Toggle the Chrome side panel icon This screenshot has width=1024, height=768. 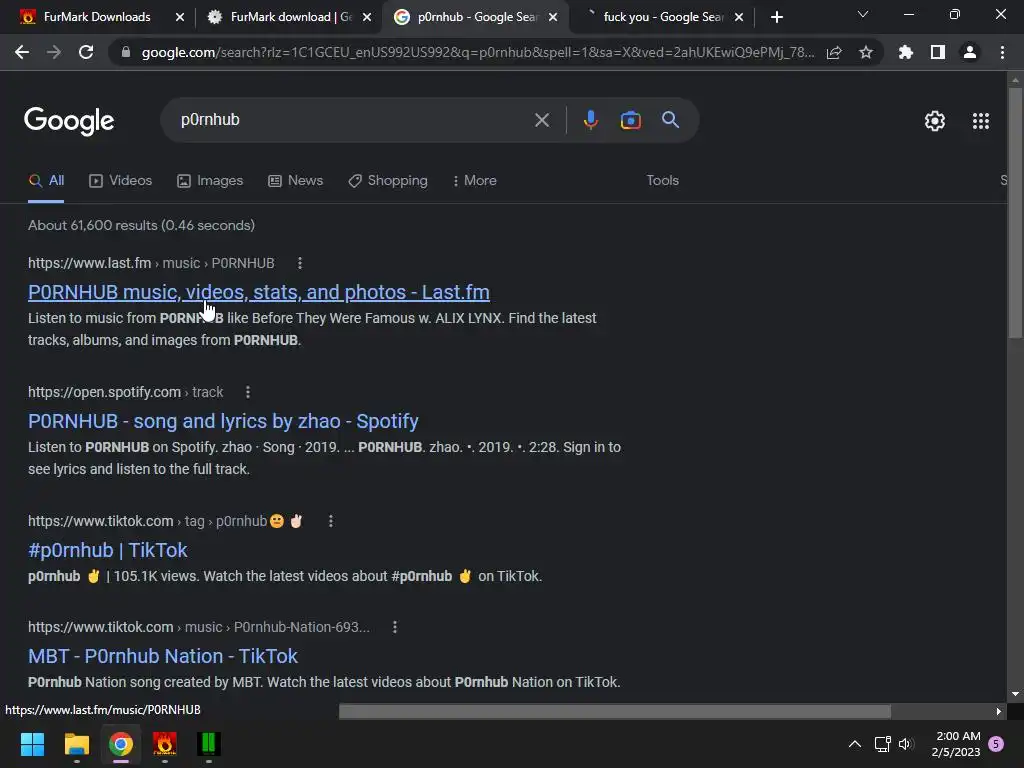click(938, 52)
